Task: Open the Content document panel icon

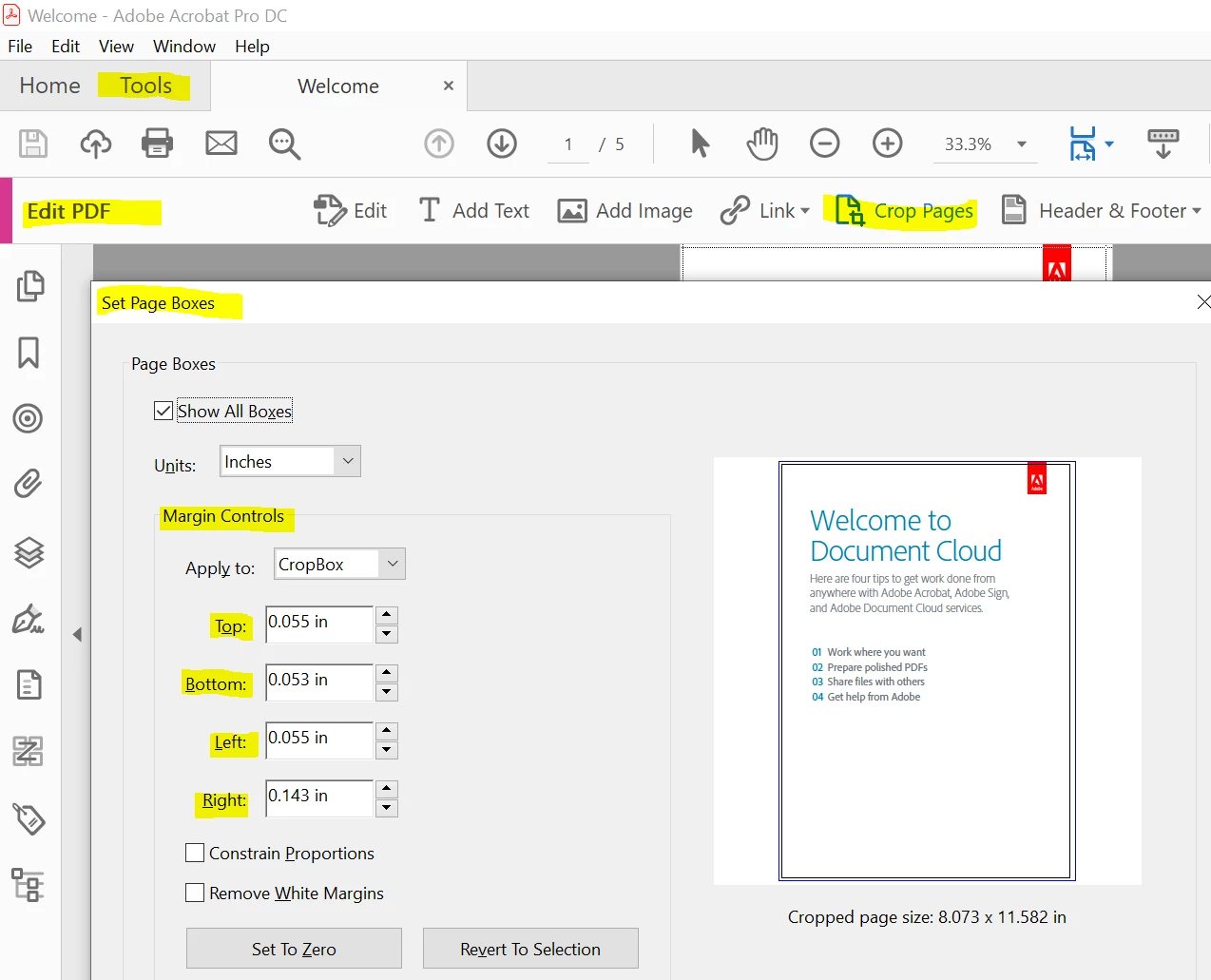Action: [29, 684]
